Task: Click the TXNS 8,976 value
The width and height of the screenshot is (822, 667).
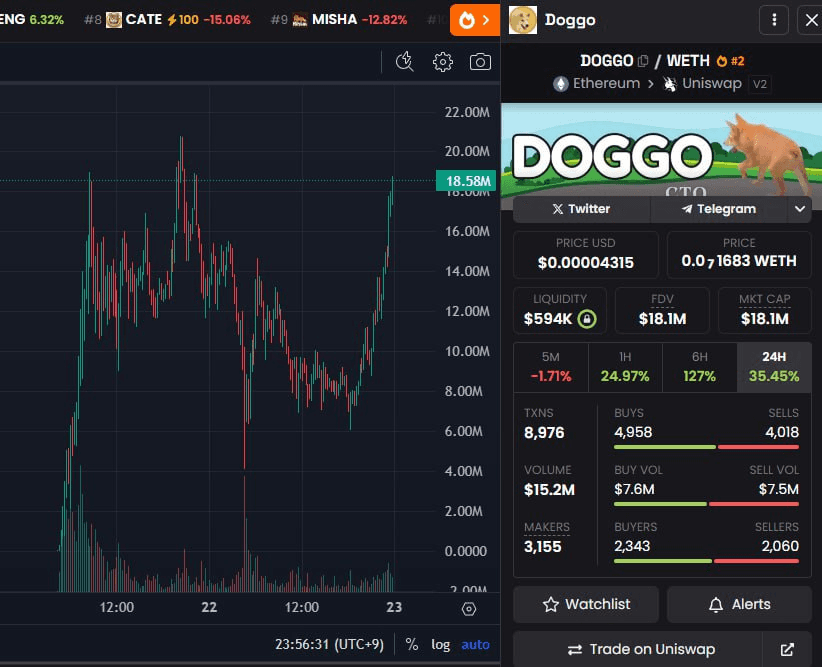Action: (544, 433)
